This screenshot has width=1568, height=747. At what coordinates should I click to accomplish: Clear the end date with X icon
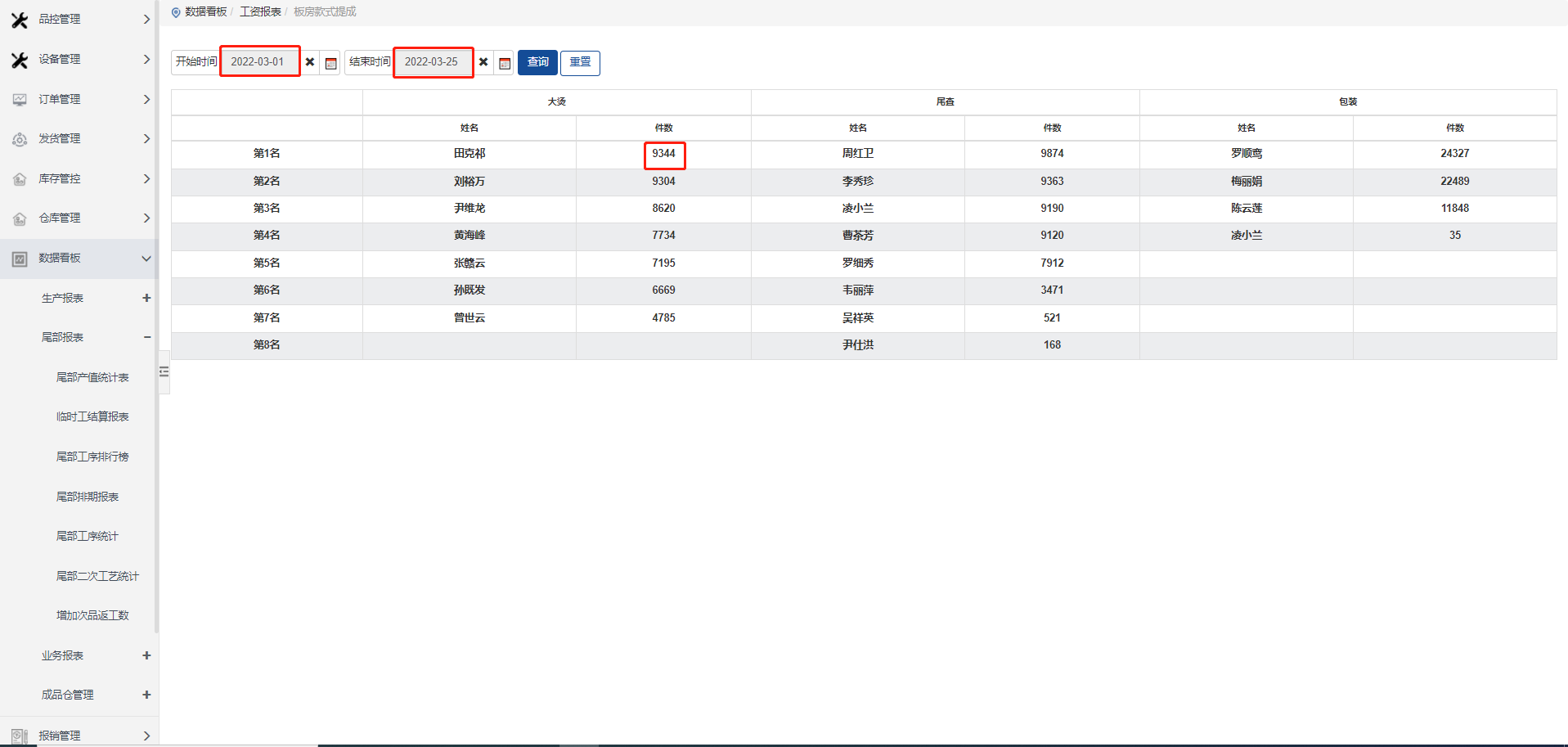click(x=483, y=62)
